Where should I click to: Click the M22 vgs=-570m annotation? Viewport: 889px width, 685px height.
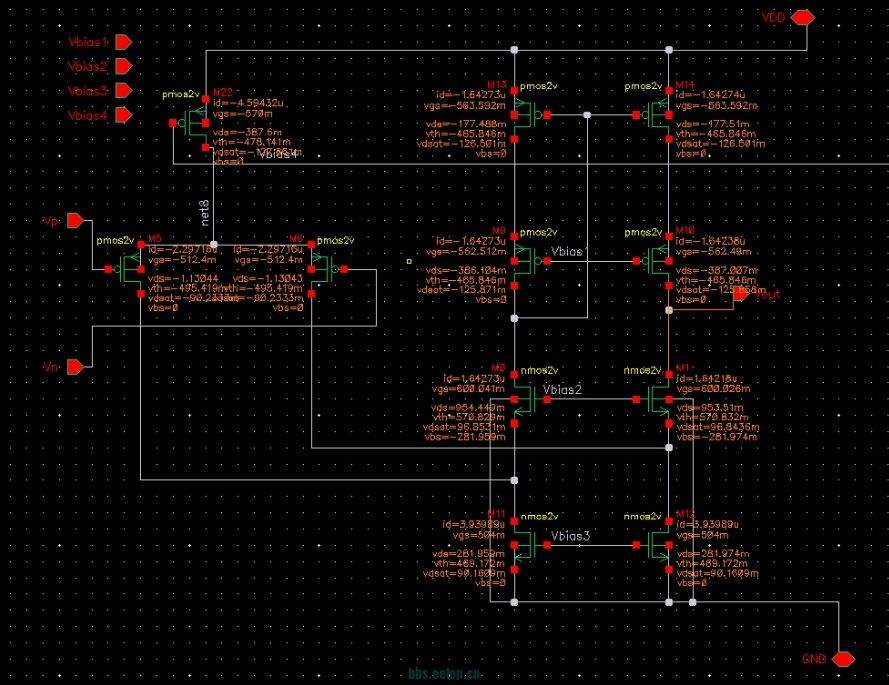(243, 113)
